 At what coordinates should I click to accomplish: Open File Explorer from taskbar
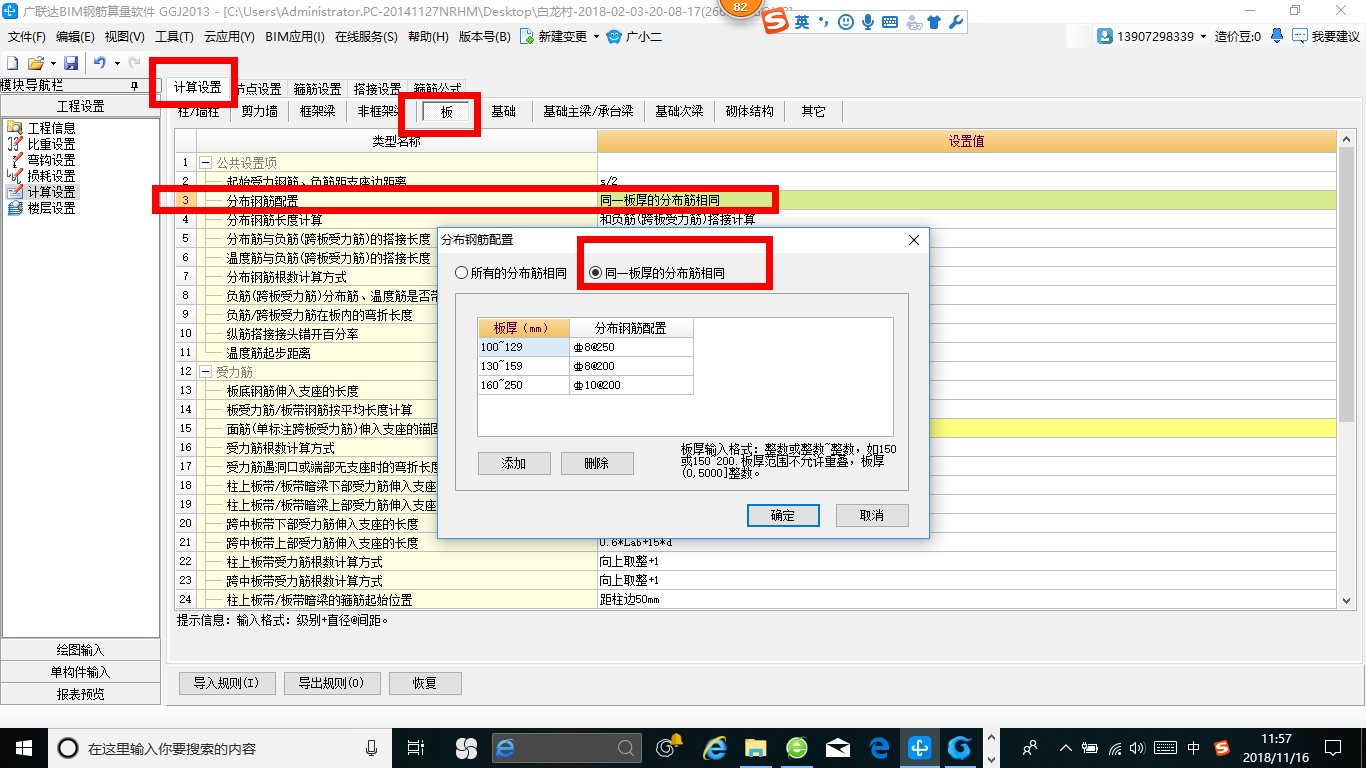point(755,747)
